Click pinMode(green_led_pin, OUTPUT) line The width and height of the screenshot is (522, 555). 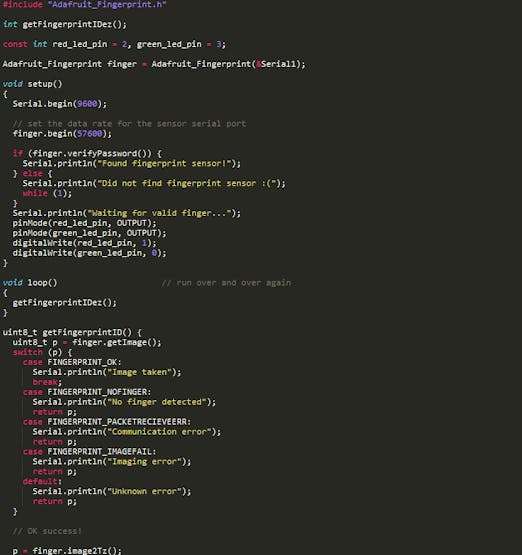[x=89, y=233]
